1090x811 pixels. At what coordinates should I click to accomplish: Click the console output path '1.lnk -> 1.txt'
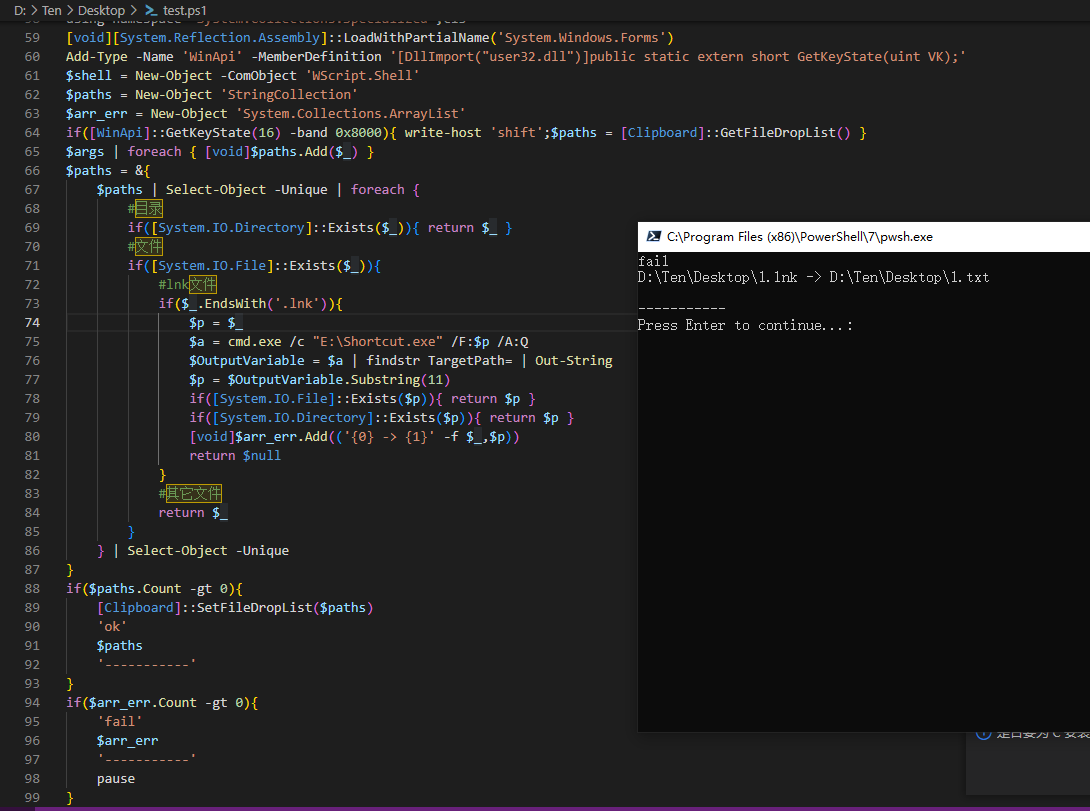pyautogui.click(x=812, y=277)
